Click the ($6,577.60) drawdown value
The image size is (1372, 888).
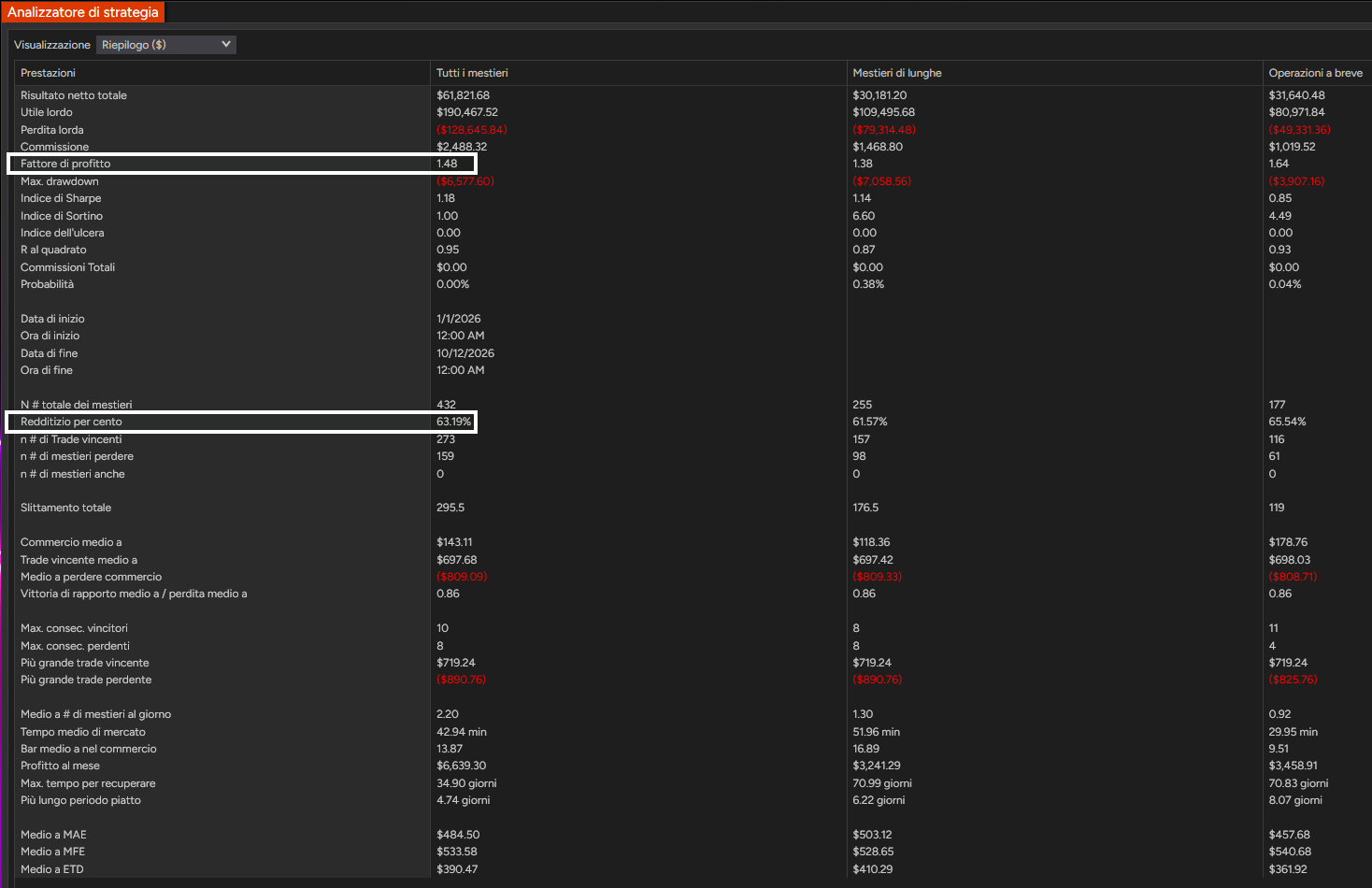point(465,181)
